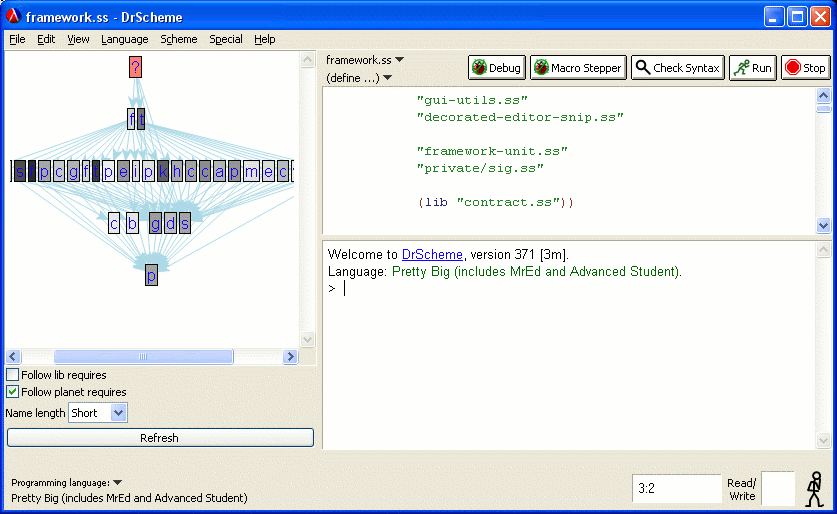Click the module browser horizontal scrollbar thumb

pos(143,357)
